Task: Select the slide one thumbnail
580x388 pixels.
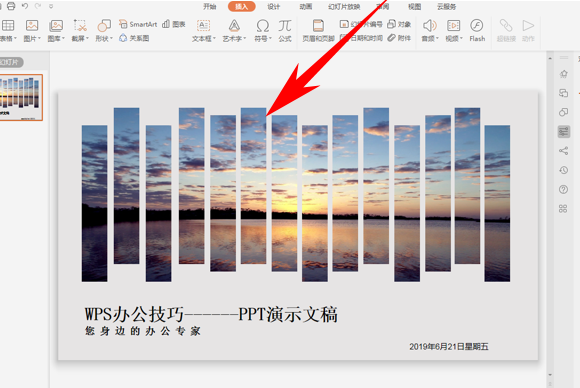Action: tap(21, 97)
